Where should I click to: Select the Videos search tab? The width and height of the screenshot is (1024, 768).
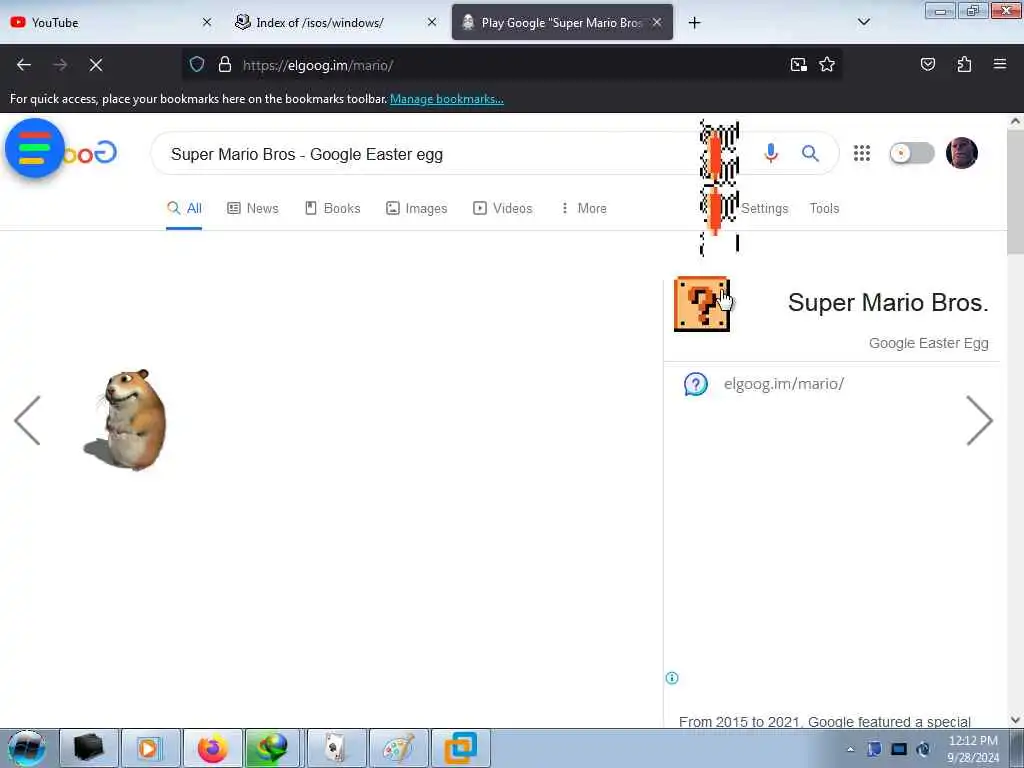[x=503, y=208]
